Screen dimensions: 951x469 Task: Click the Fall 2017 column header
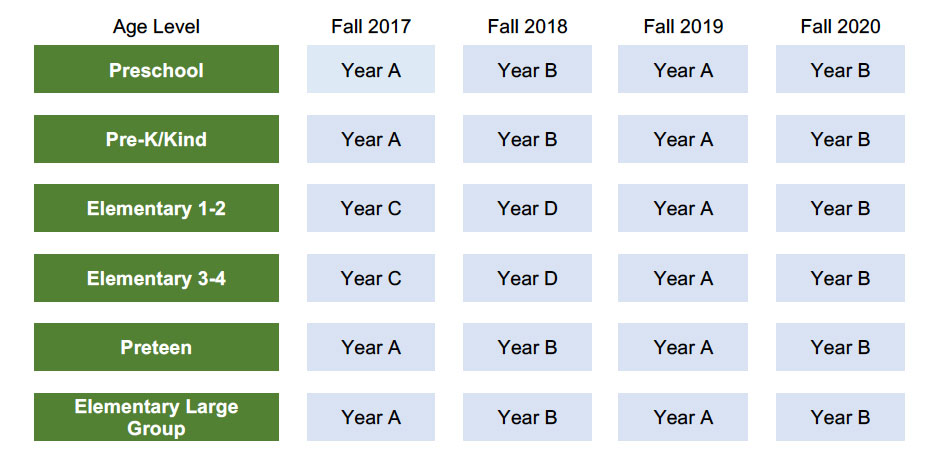tap(371, 26)
